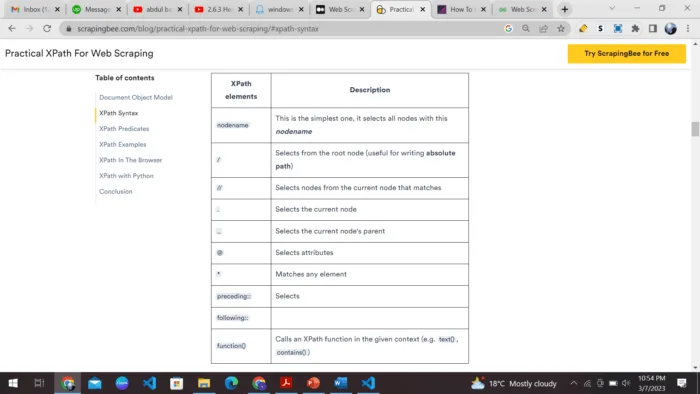This screenshot has height=394, width=700.
Task: Click the share page icon in address bar
Action: click(x=543, y=29)
